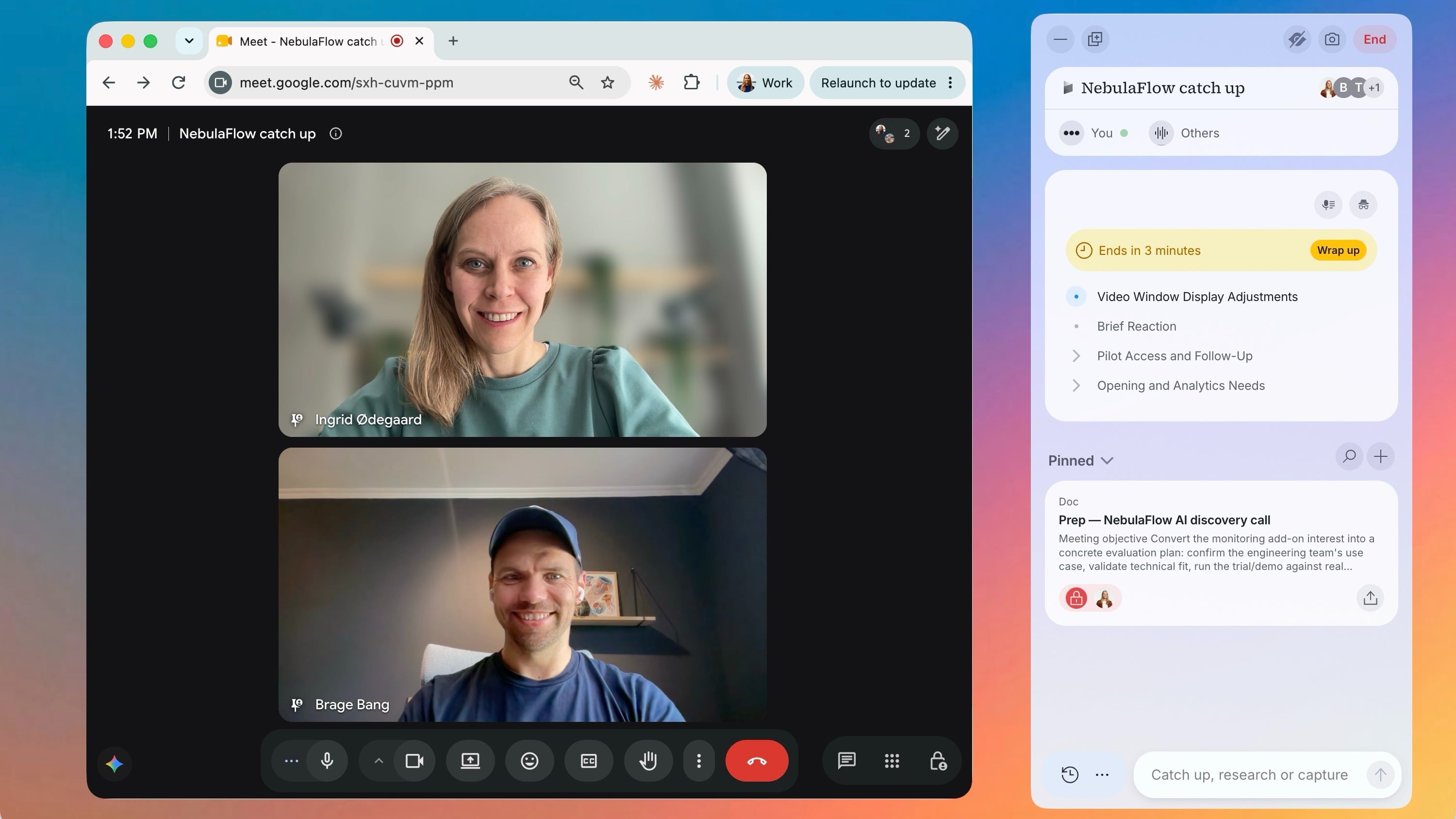Search pinned items with magnifier icon

point(1349,457)
